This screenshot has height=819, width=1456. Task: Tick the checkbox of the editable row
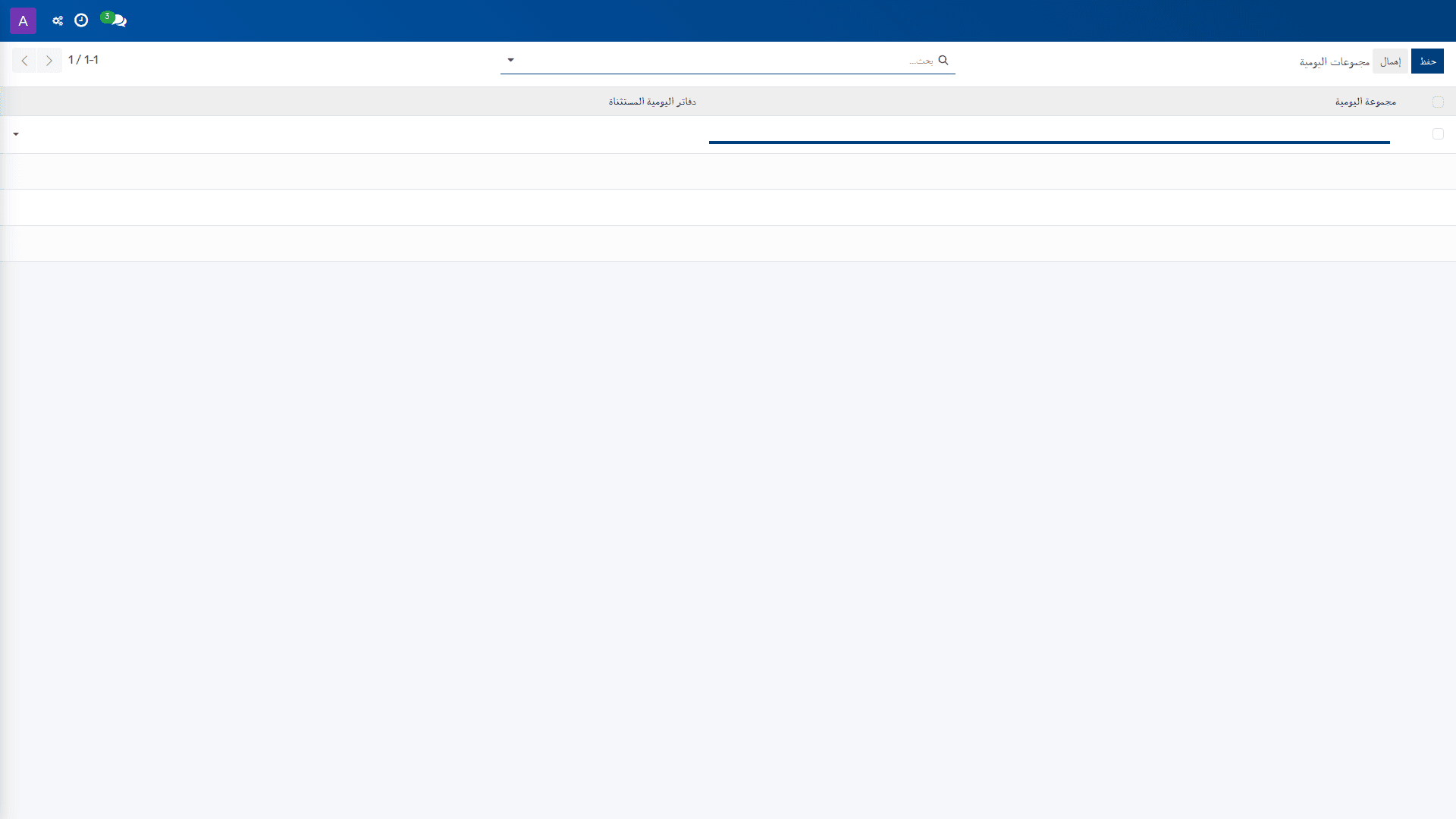(1438, 133)
